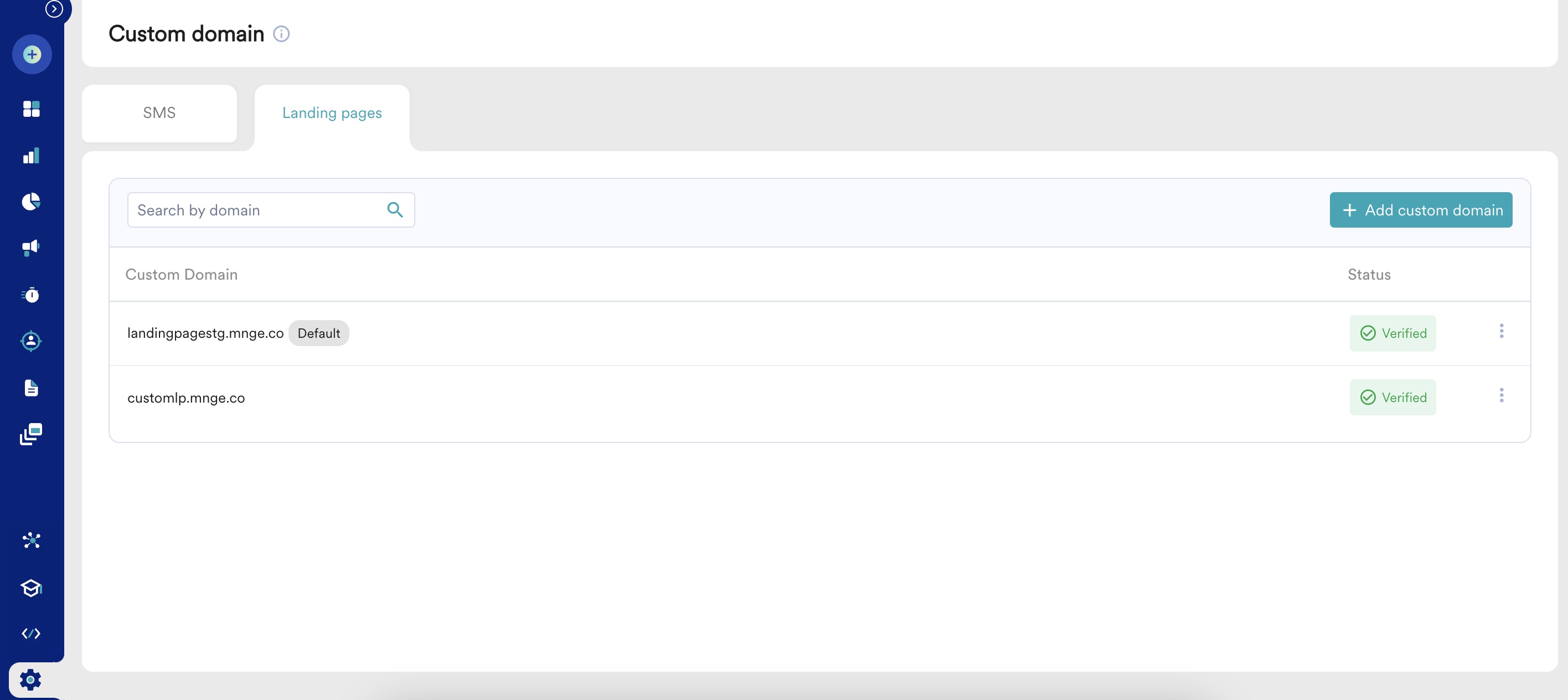This screenshot has width=1568, height=700.
Task: Open the media library stacked-images icon
Action: (32, 435)
